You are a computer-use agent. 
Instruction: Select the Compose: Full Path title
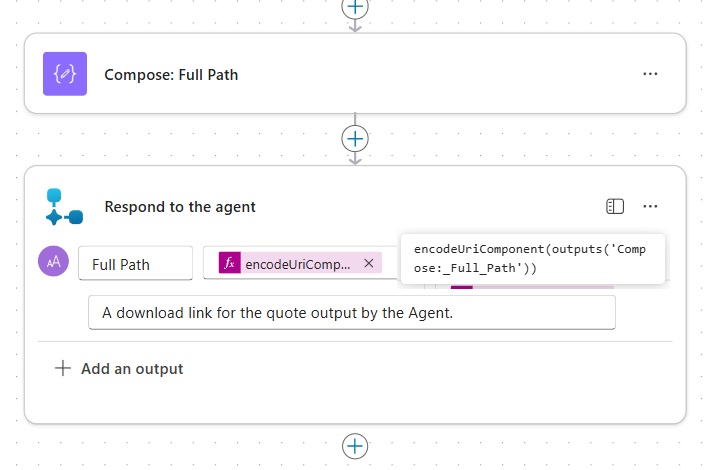[x=171, y=74]
